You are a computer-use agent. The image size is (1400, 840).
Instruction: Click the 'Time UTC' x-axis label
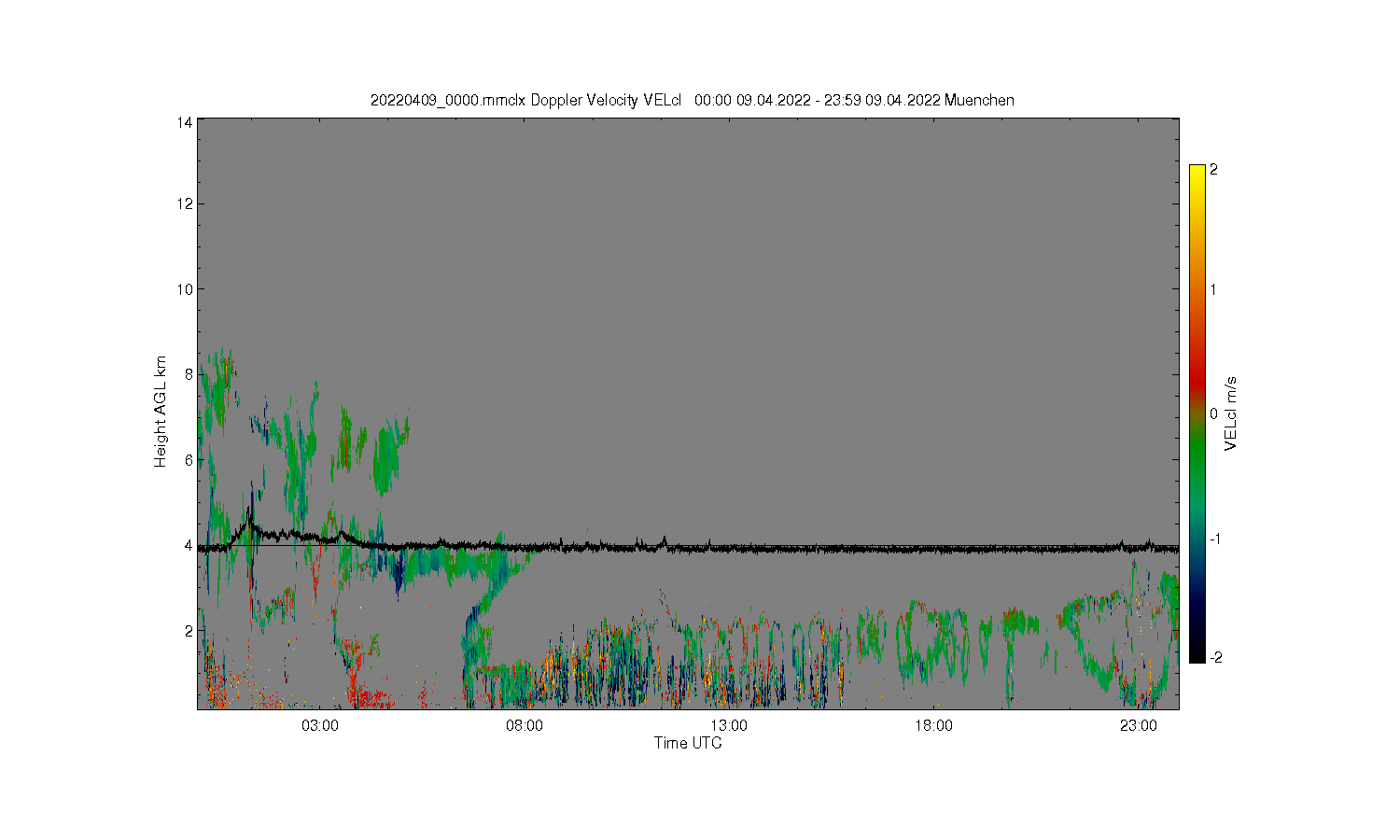688,743
